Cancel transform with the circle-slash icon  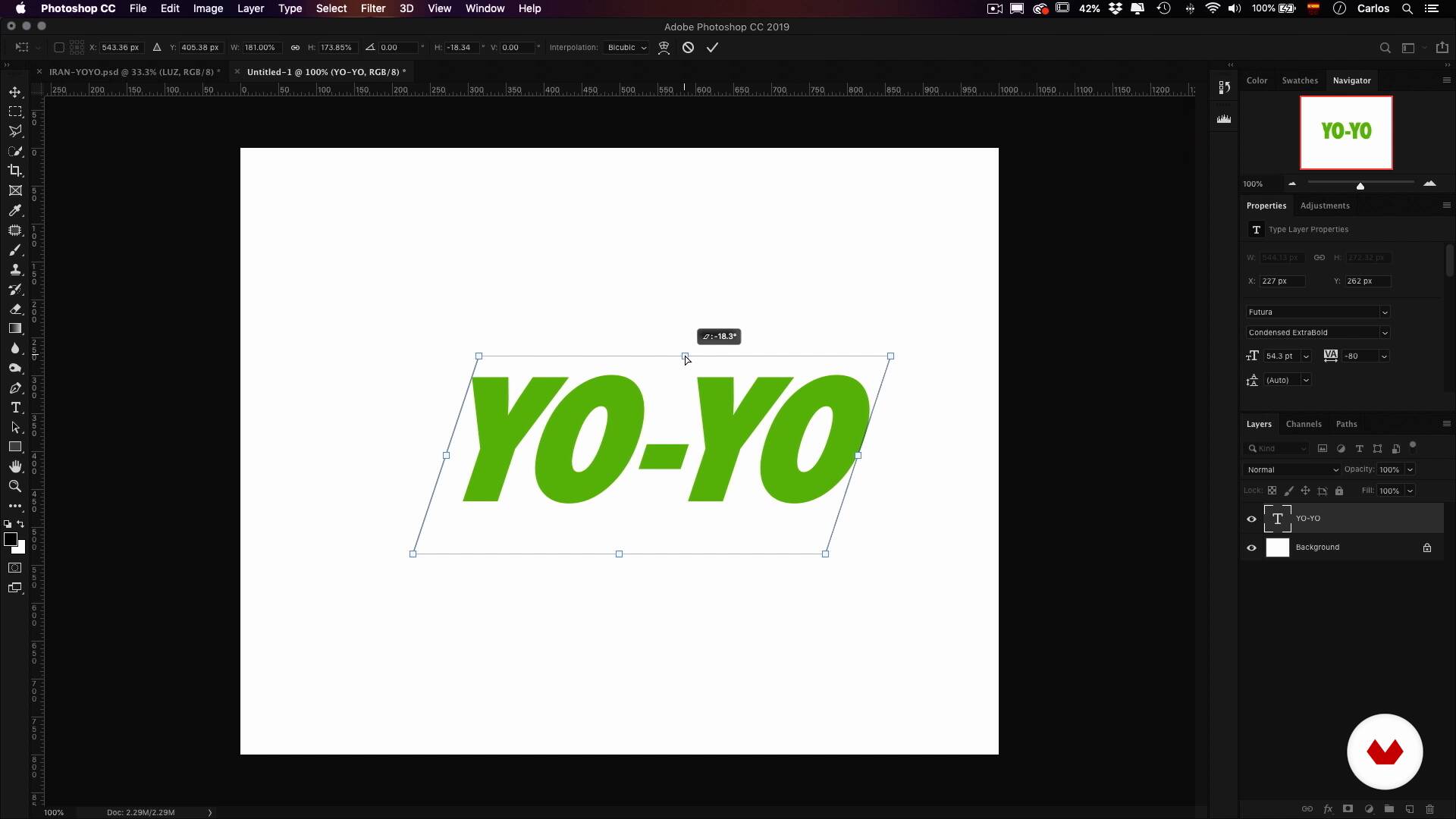[688, 48]
